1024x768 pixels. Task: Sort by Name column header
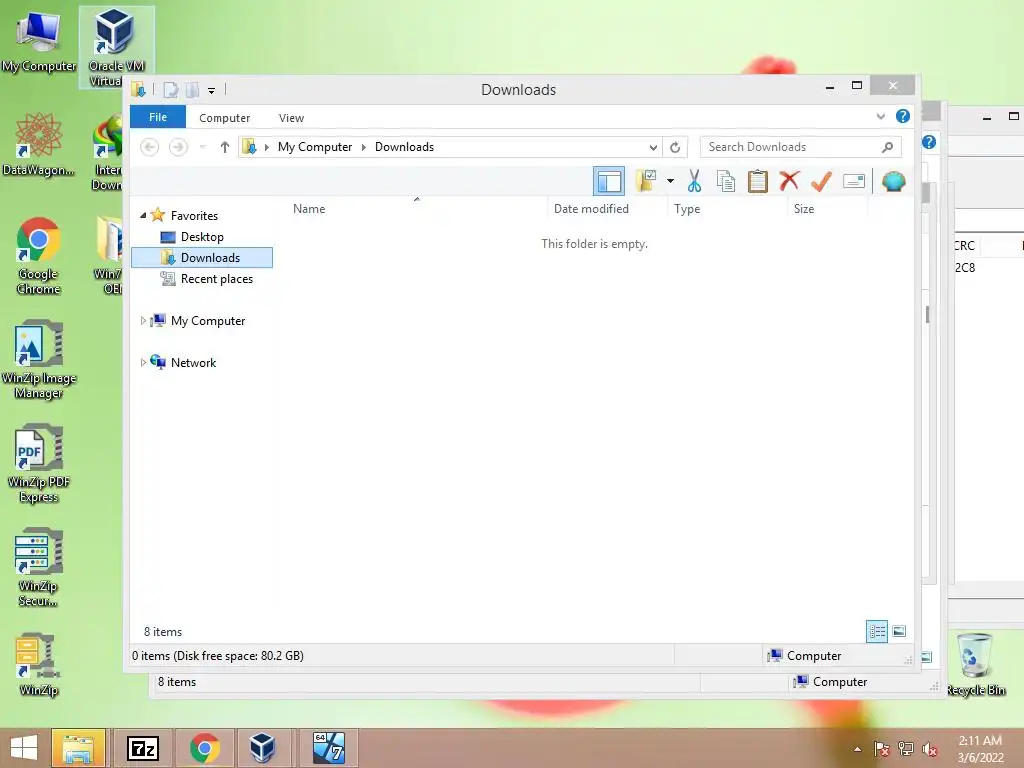pyautogui.click(x=416, y=209)
